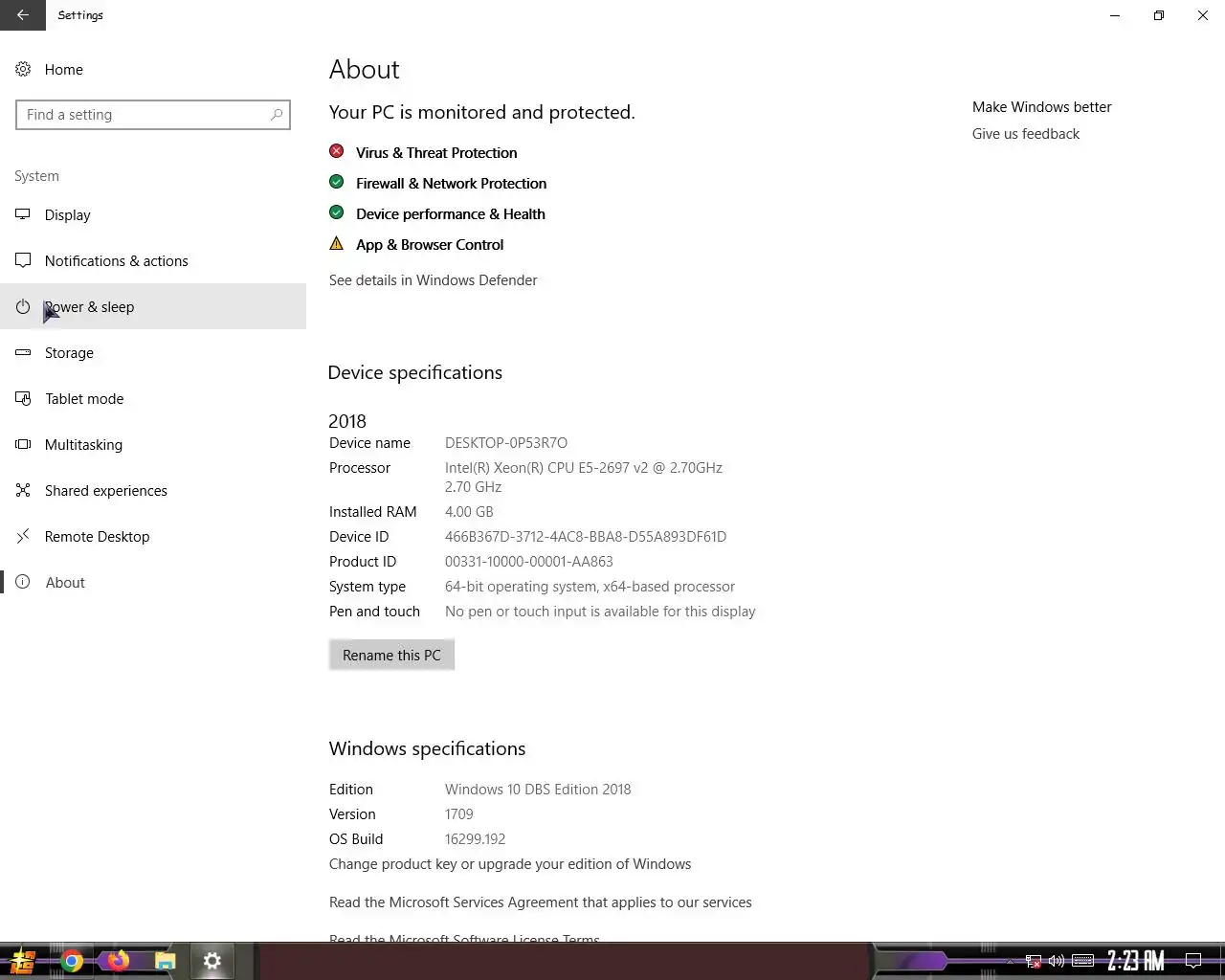
Task: Click the Power & sleep power icon
Action: 23,307
